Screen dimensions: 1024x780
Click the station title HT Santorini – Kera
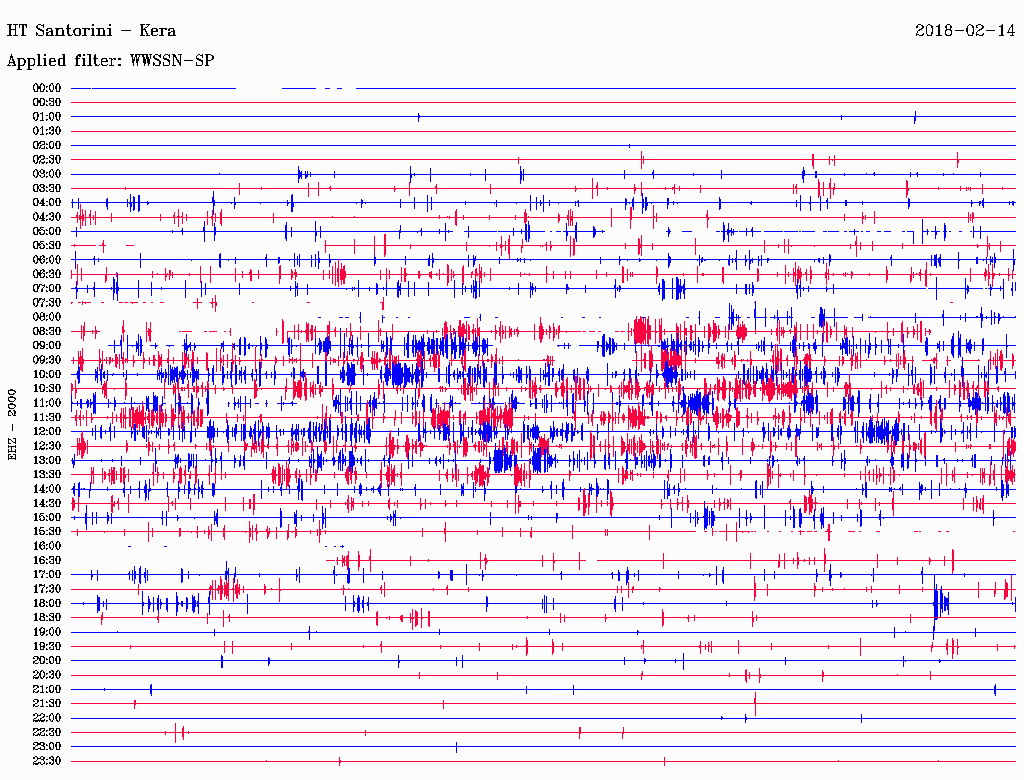(91, 31)
